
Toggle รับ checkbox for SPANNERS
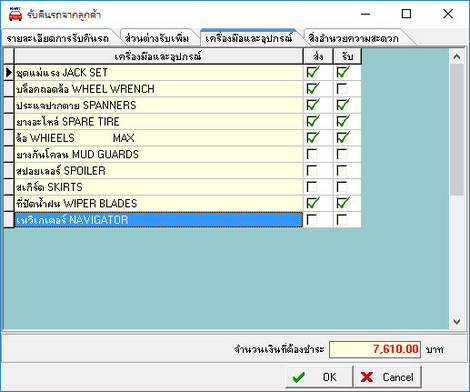(x=342, y=105)
